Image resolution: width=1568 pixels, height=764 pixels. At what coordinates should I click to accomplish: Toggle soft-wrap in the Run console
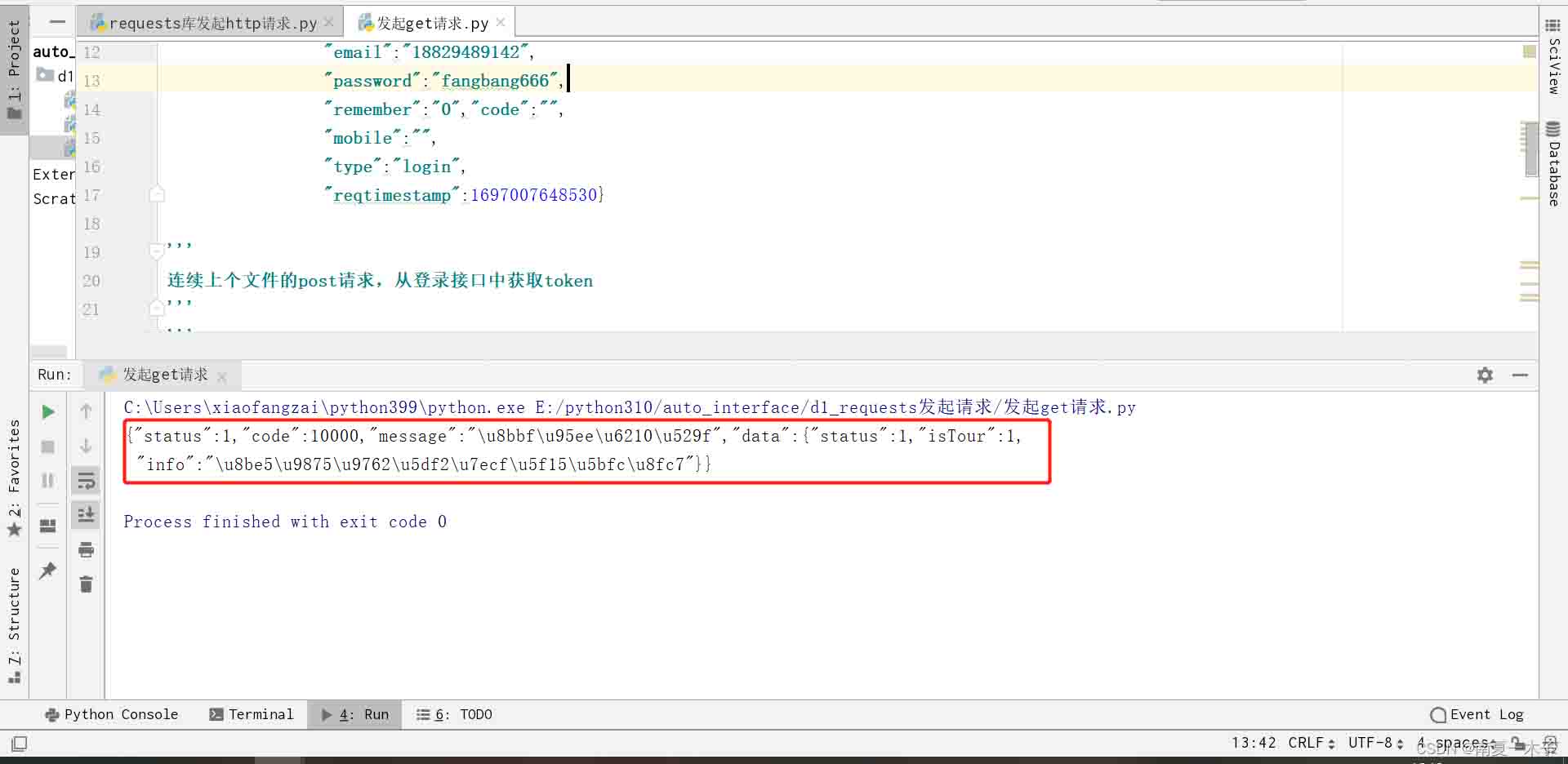pyautogui.click(x=86, y=481)
